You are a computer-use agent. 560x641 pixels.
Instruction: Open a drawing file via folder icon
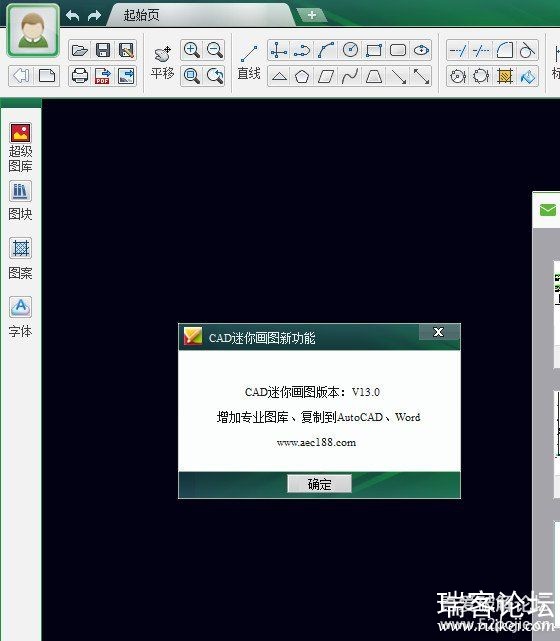coord(80,50)
